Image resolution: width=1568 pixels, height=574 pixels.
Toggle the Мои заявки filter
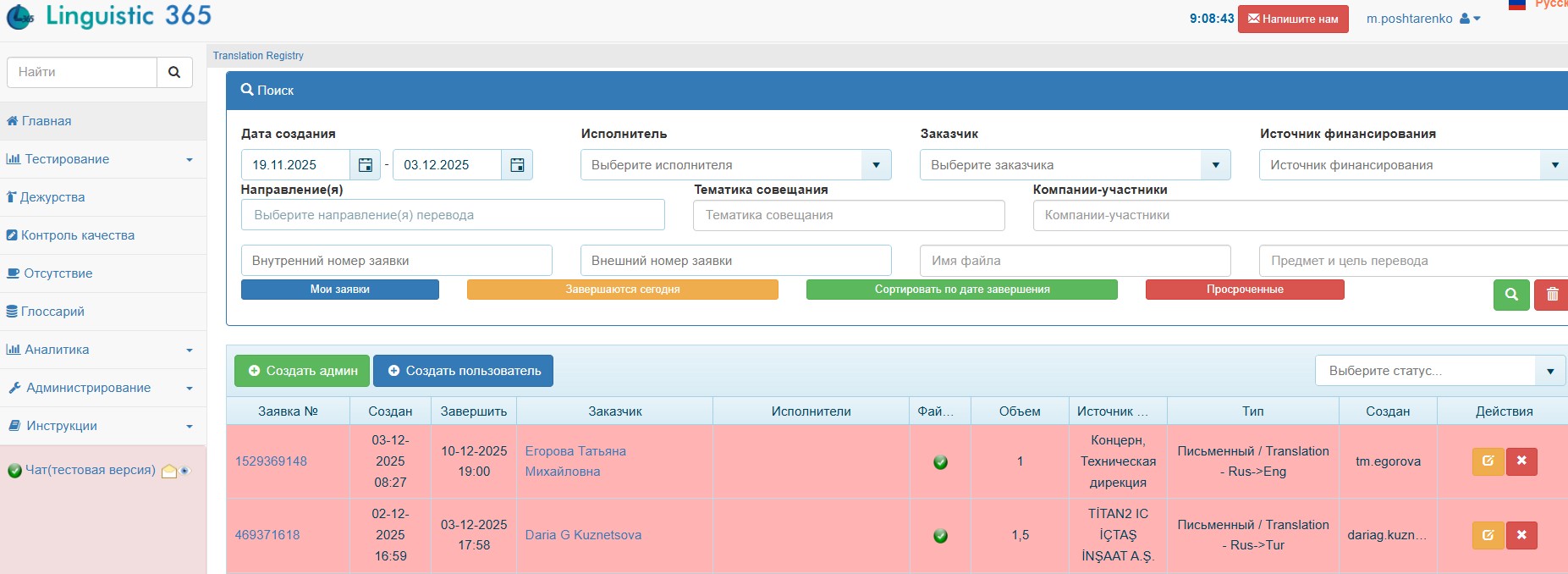(x=339, y=290)
